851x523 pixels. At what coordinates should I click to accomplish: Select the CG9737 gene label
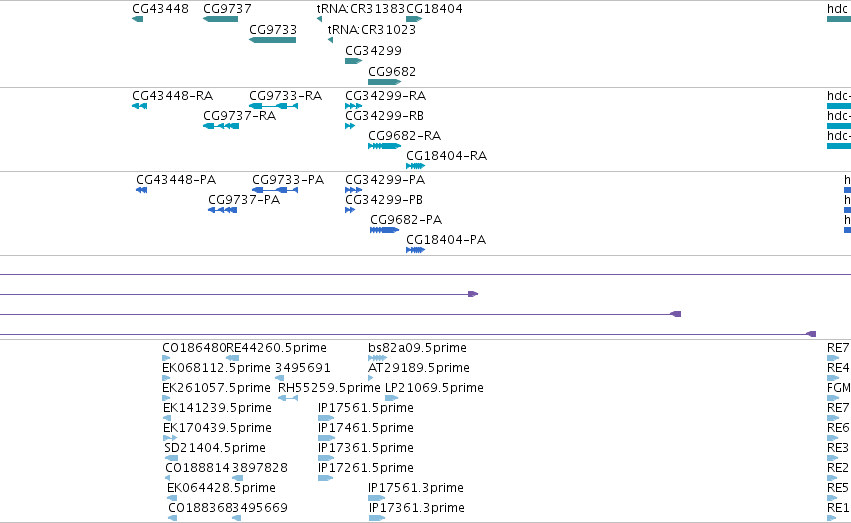227,9
